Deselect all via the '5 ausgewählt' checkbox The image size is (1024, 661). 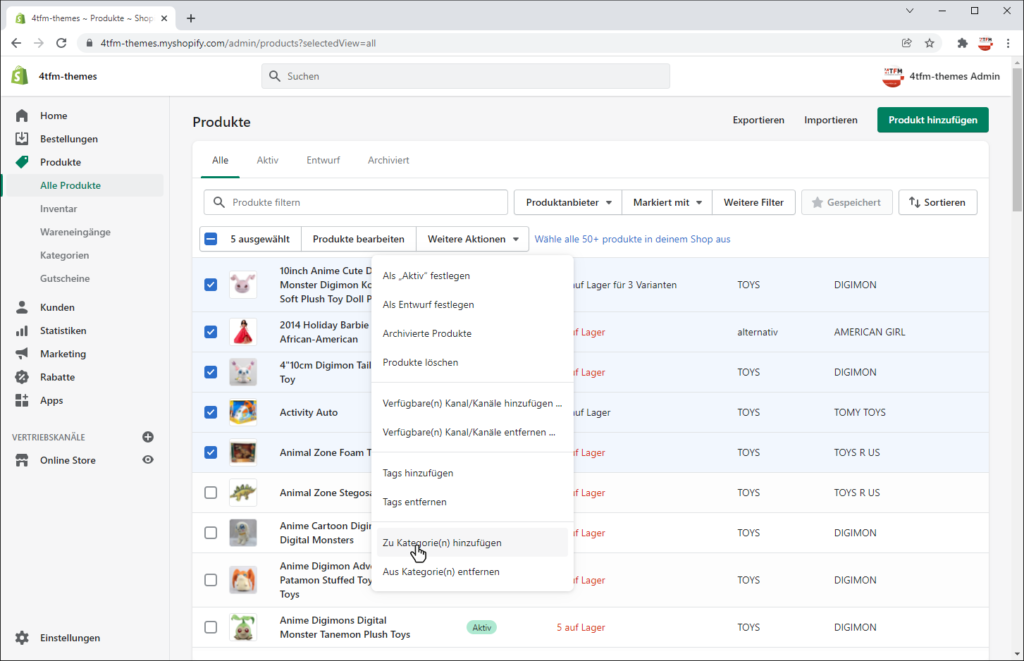point(211,239)
